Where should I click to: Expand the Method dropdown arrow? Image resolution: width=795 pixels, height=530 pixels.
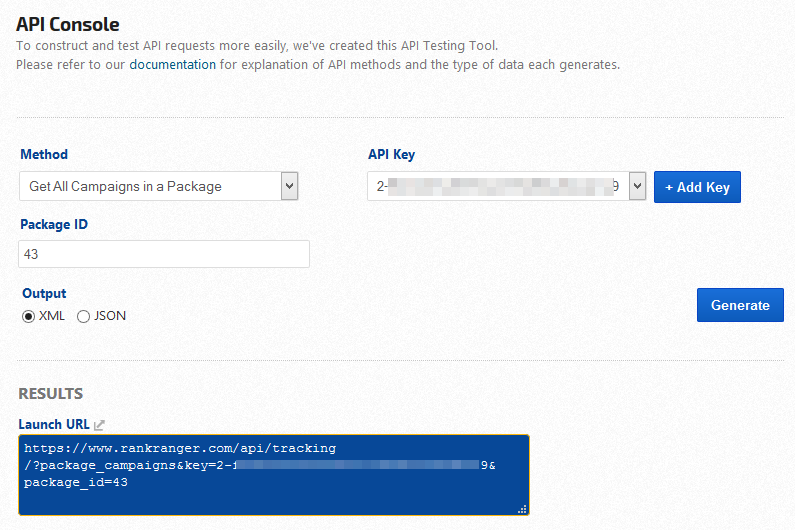pyautogui.click(x=289, y=186)
